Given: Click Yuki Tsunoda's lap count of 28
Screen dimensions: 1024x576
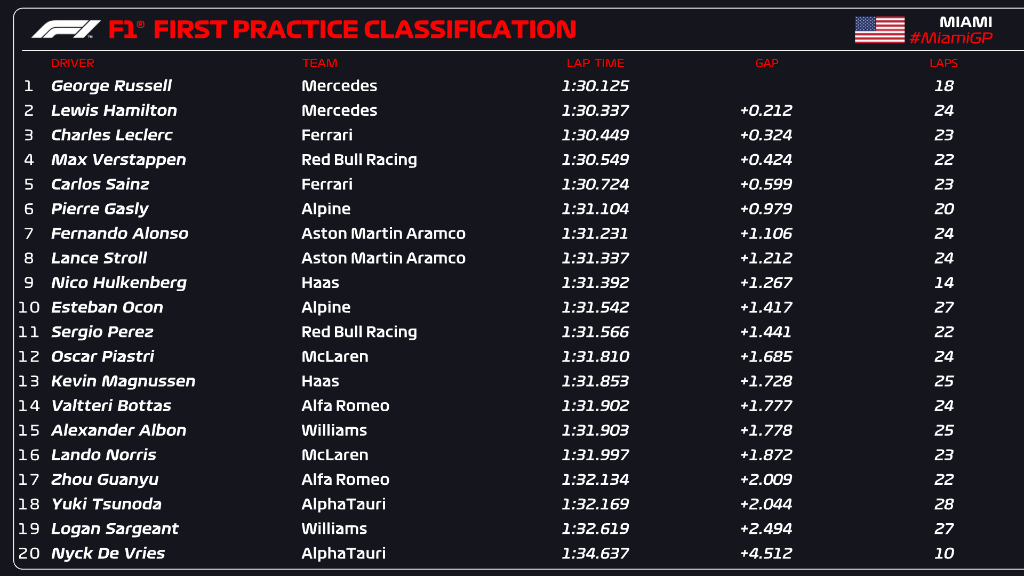Looking at the screenshot, I should (x=943, y=504).
